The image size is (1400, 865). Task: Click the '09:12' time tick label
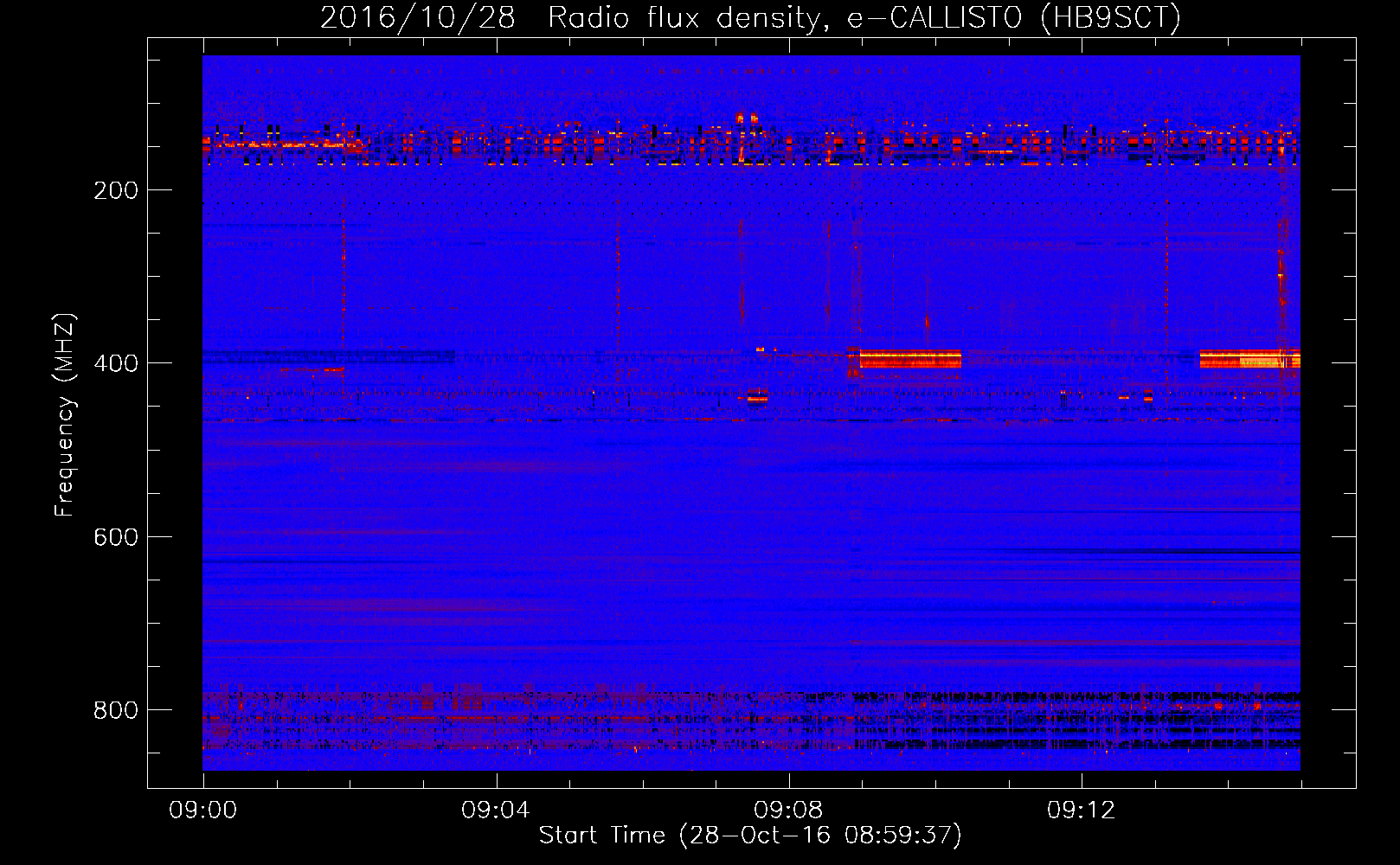(1081, 811)
